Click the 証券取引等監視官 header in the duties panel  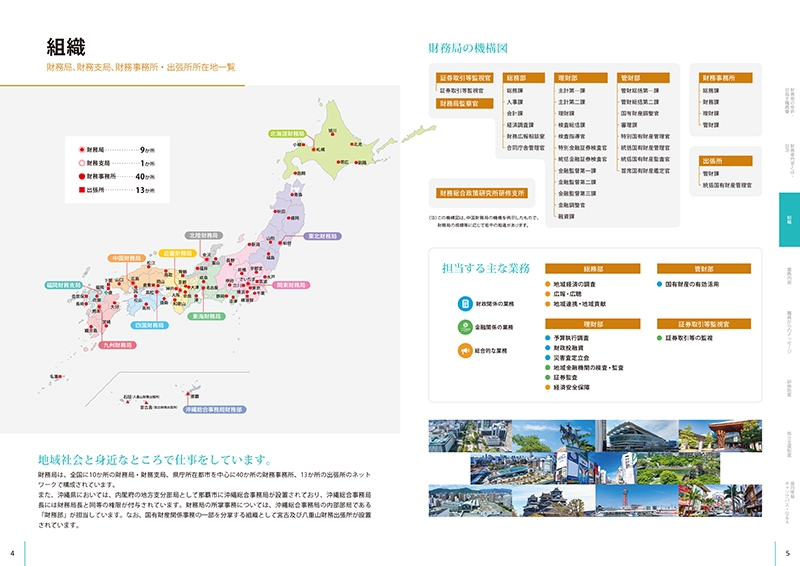point(704,324)
